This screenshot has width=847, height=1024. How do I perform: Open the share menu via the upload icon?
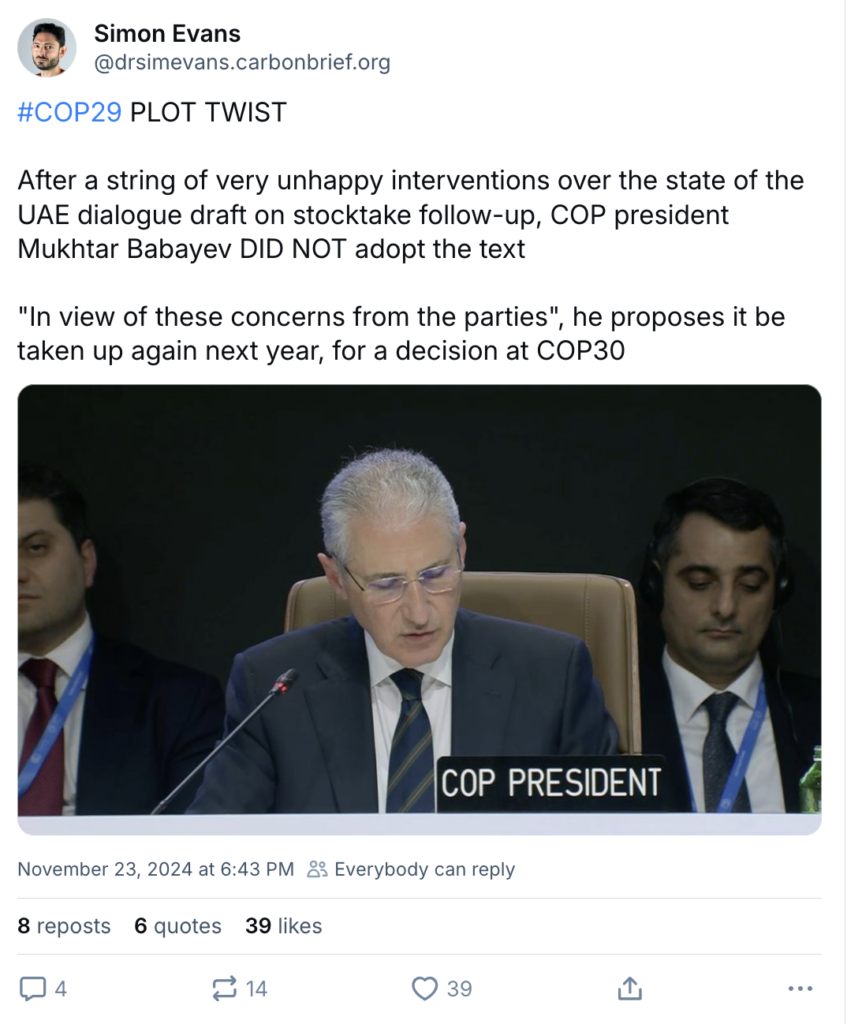coord(629,988)
